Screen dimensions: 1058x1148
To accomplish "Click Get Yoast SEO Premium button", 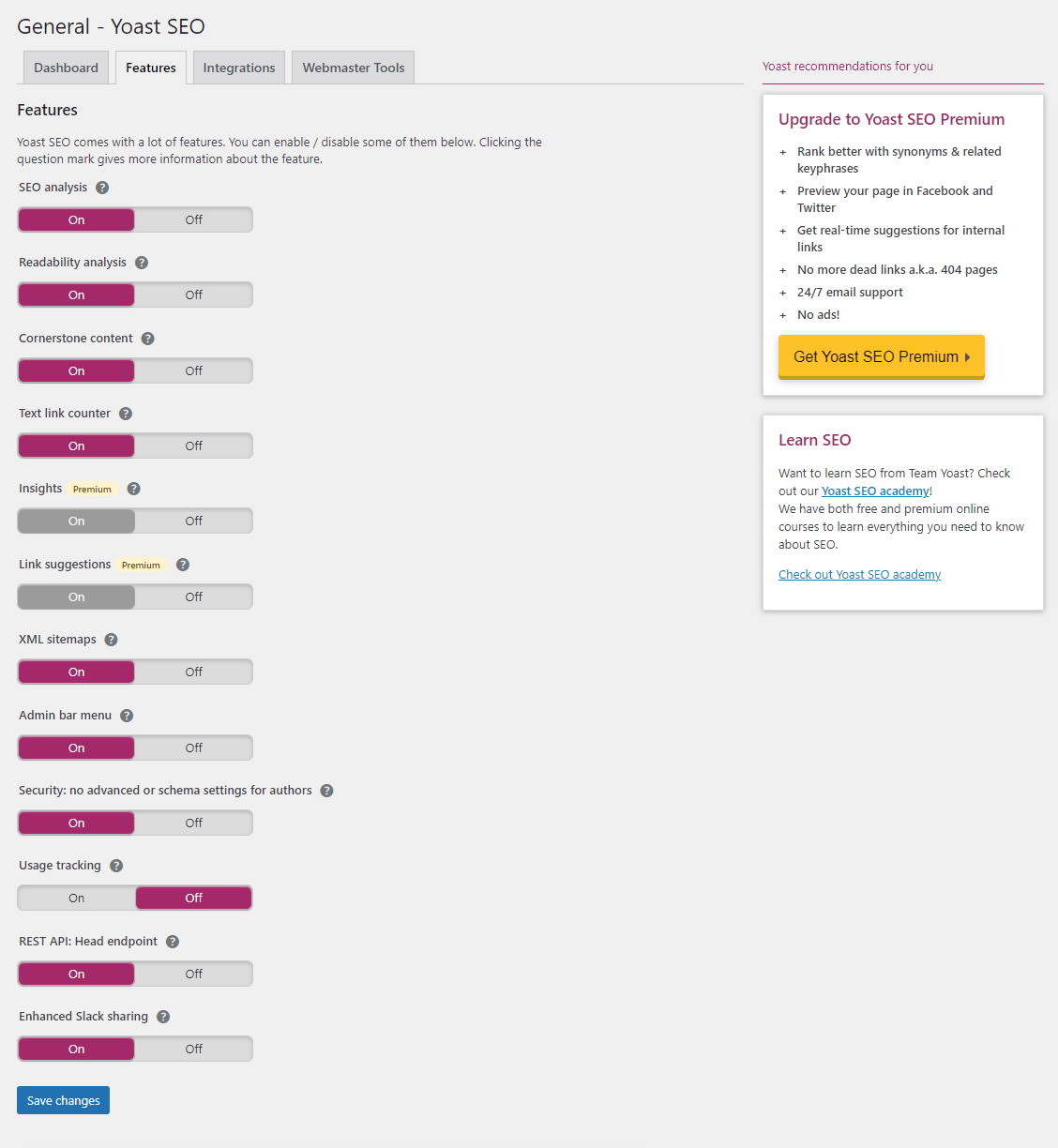I will click(881, 357).
